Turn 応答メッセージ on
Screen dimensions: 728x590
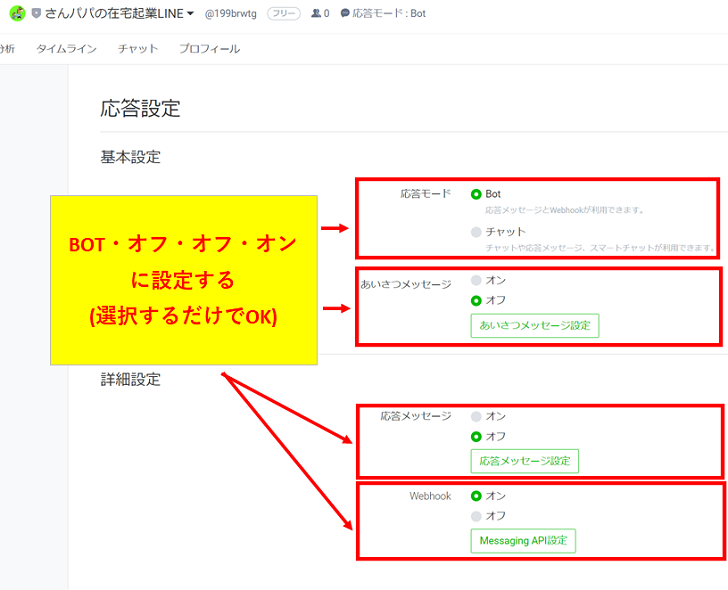[x=476, y=416]
